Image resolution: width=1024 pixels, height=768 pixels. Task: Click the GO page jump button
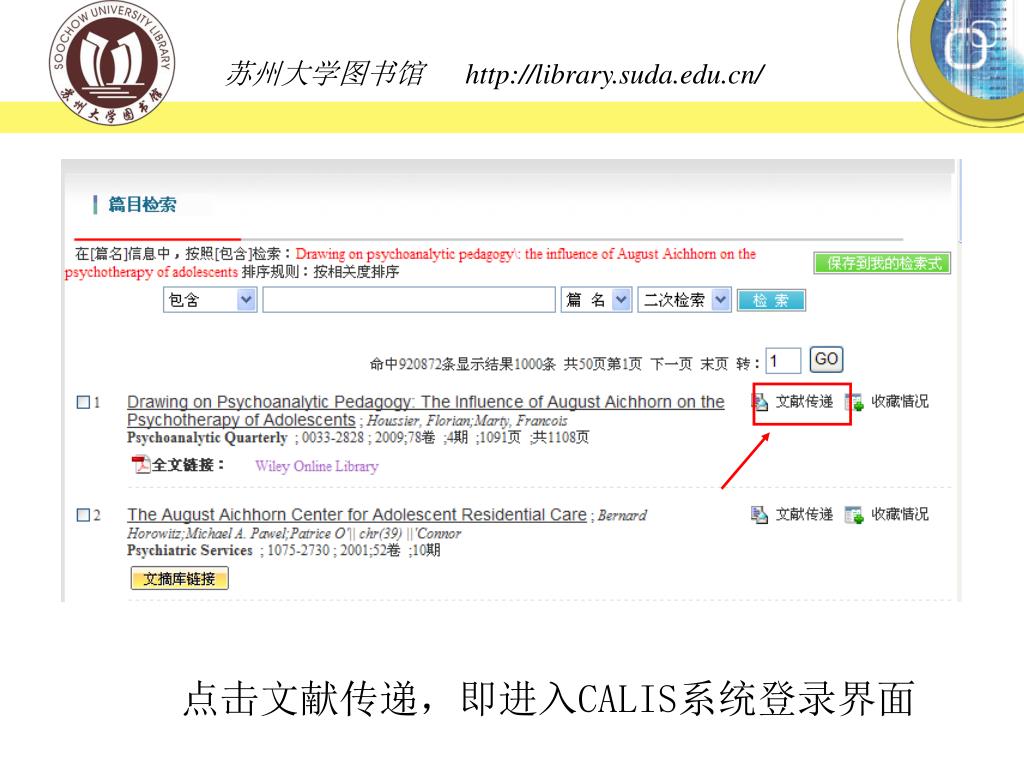point(826,359)
